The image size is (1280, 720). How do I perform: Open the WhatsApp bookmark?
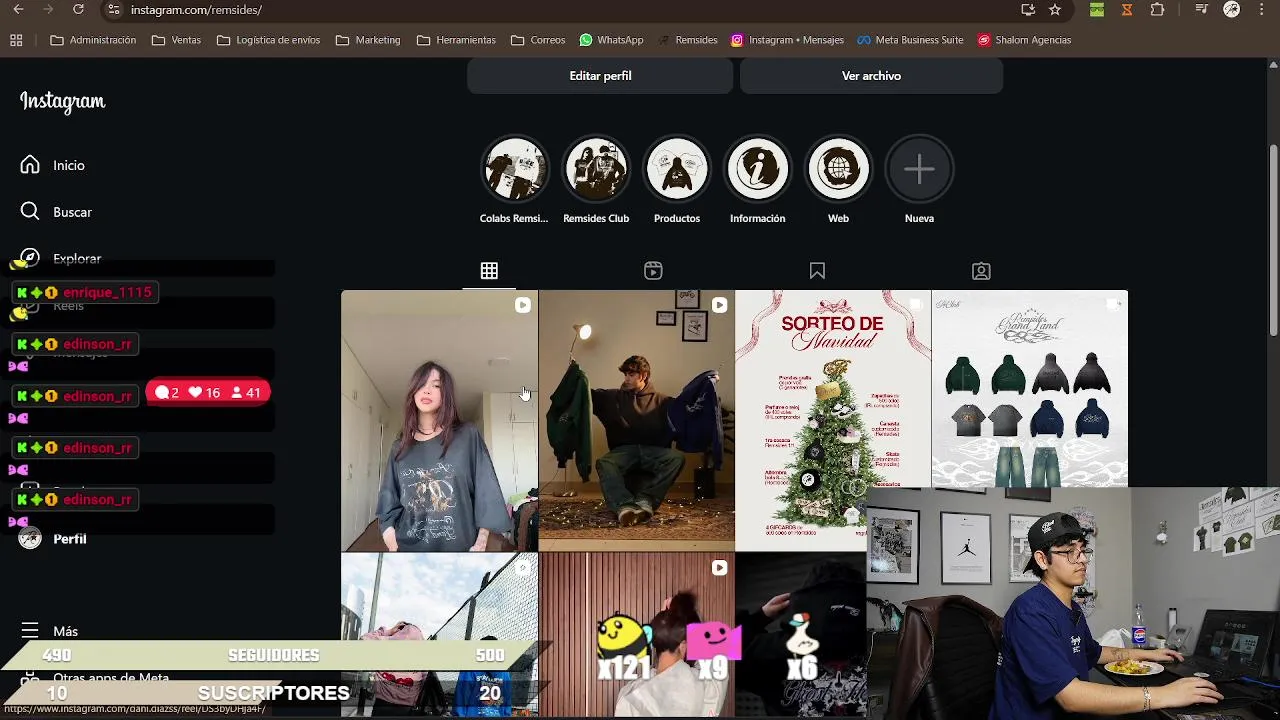pyautogui.click(x=611, y=40)
